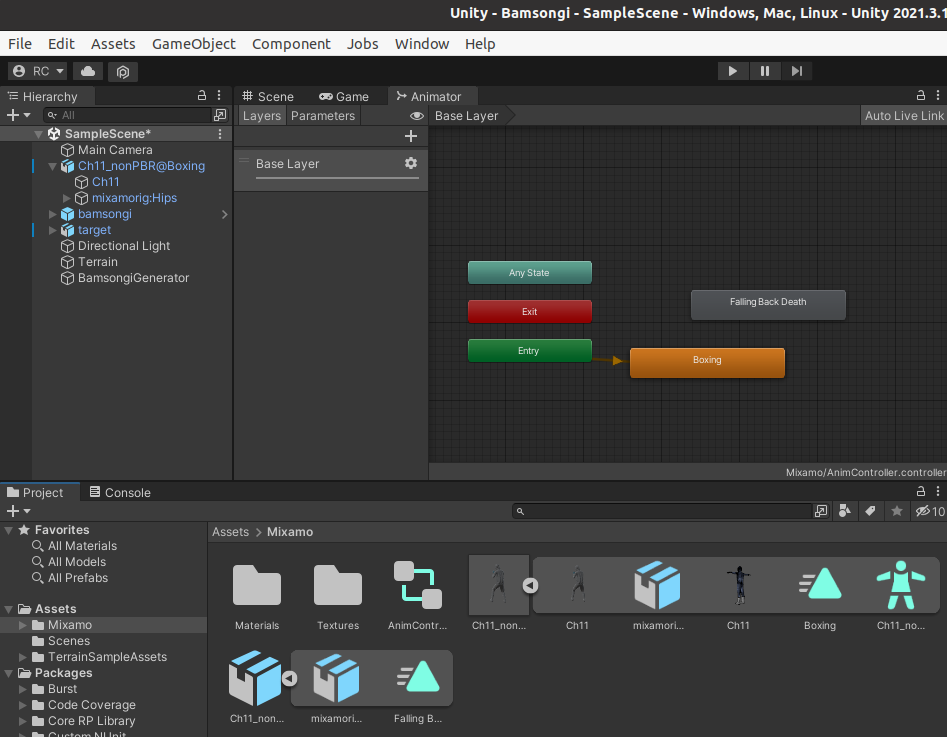947x737 pixels.
Task: Open the Hierarchy panel options menu
Action: (x=219, y=95)
